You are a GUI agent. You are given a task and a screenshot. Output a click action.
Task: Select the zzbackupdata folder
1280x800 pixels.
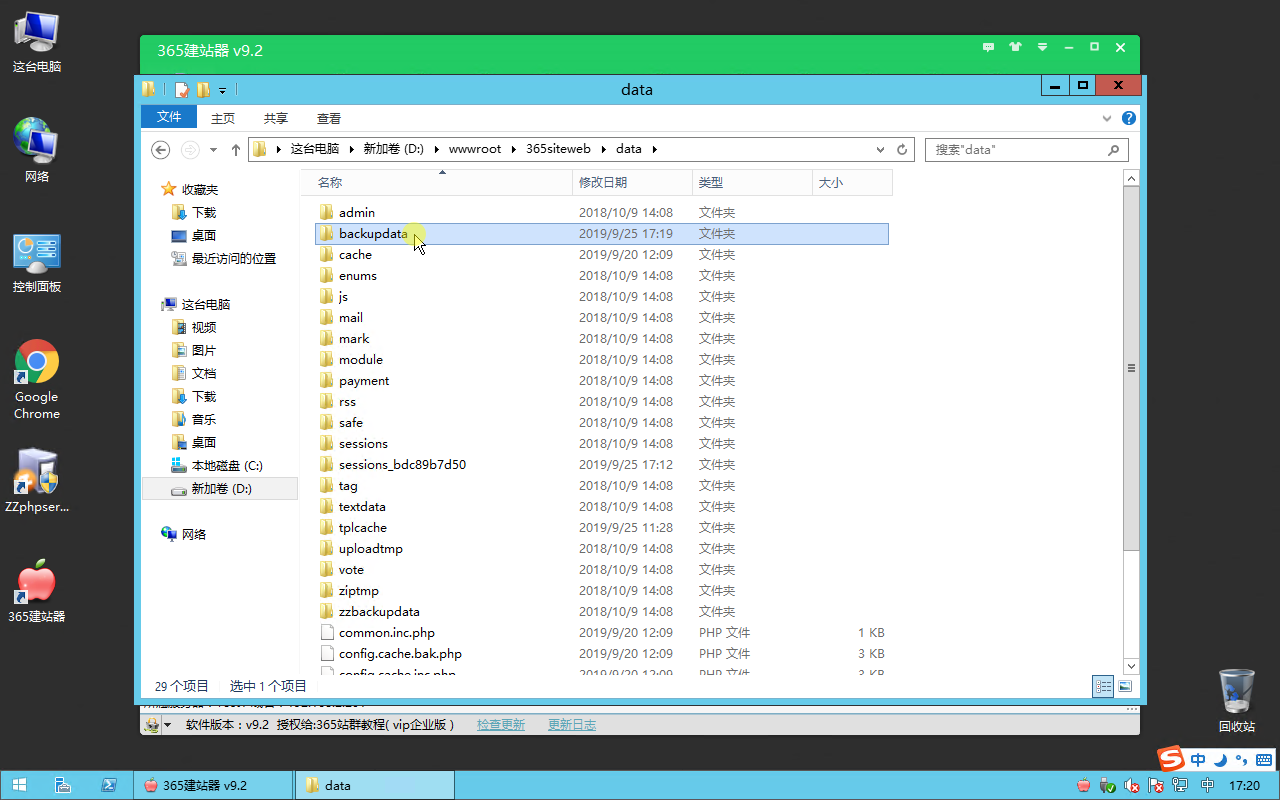point(601,611)
